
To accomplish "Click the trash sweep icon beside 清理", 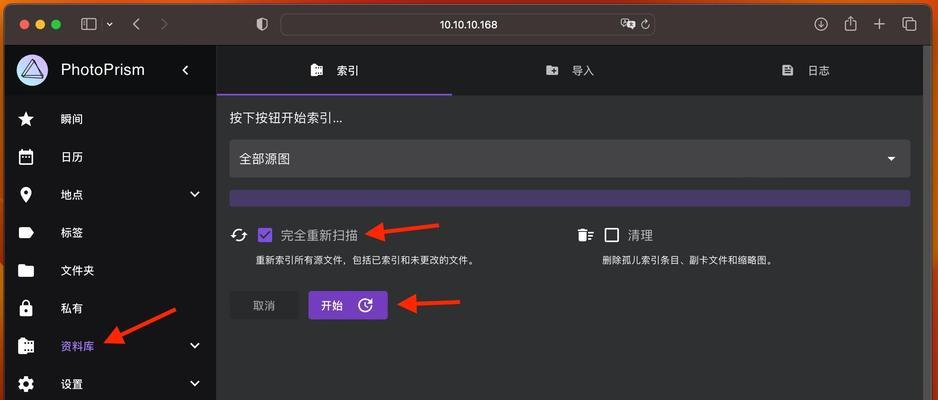I will pyautogui.click(x=585, y=235).
